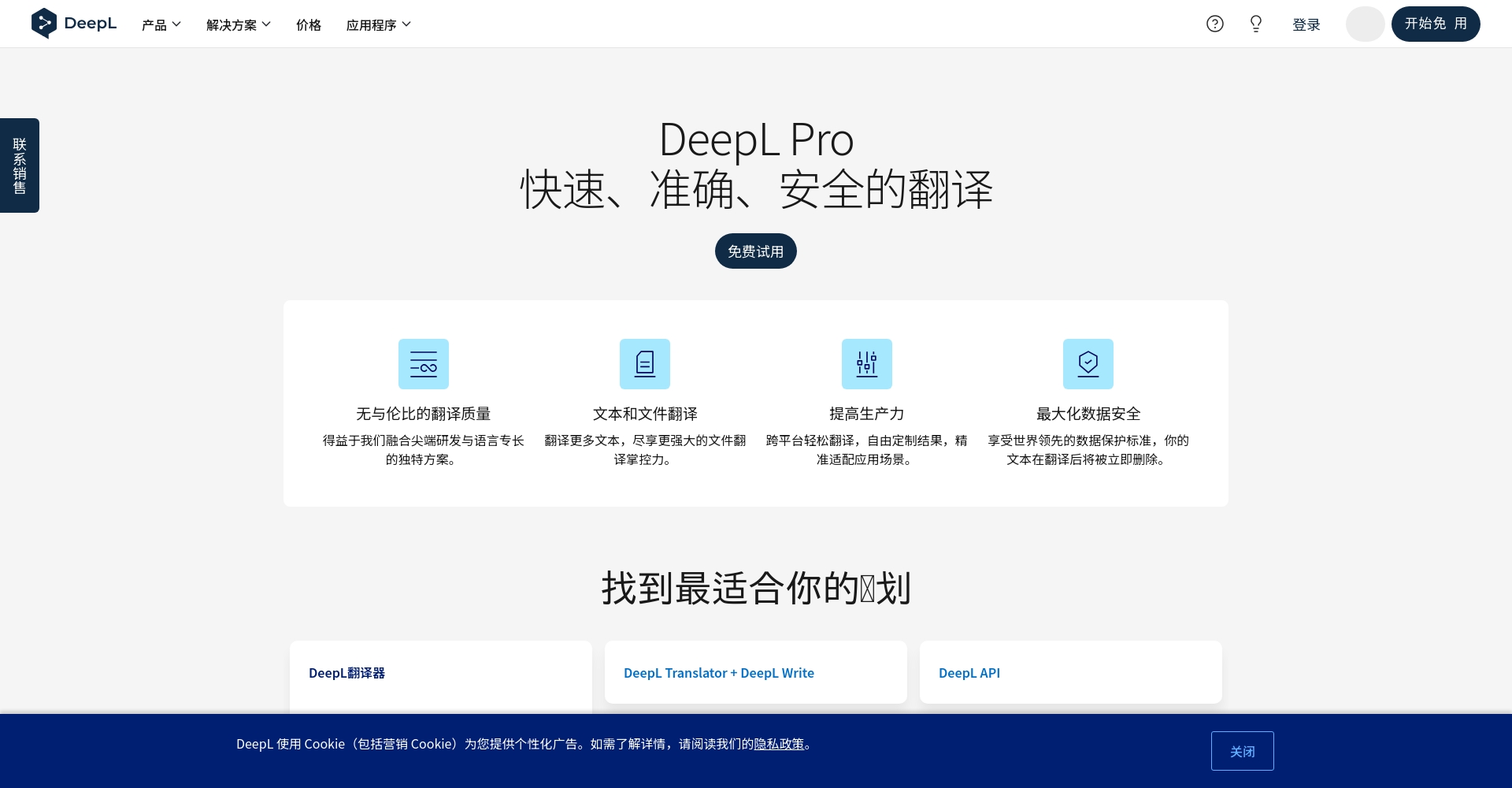Click the productivity sliders icon
The height and width of the screenshot is (788, 1512).
pos(867,364)
